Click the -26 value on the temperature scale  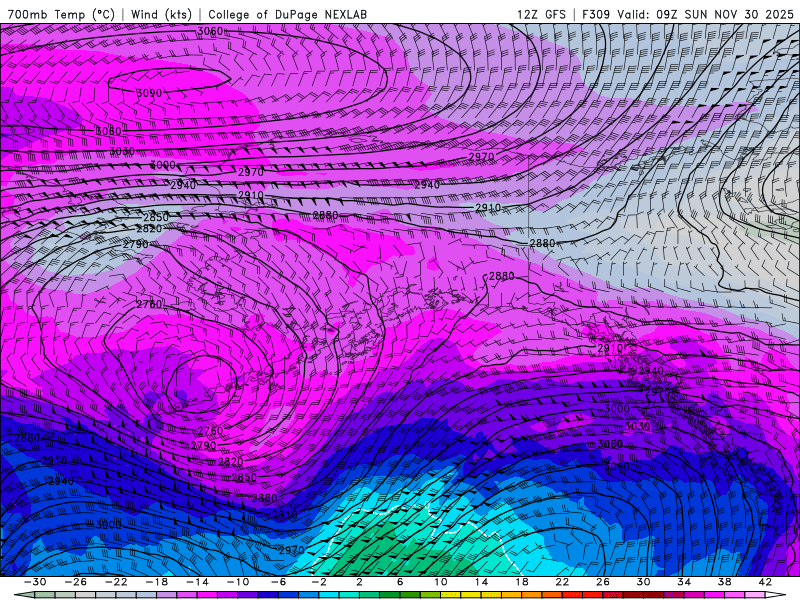click(76, 582)
